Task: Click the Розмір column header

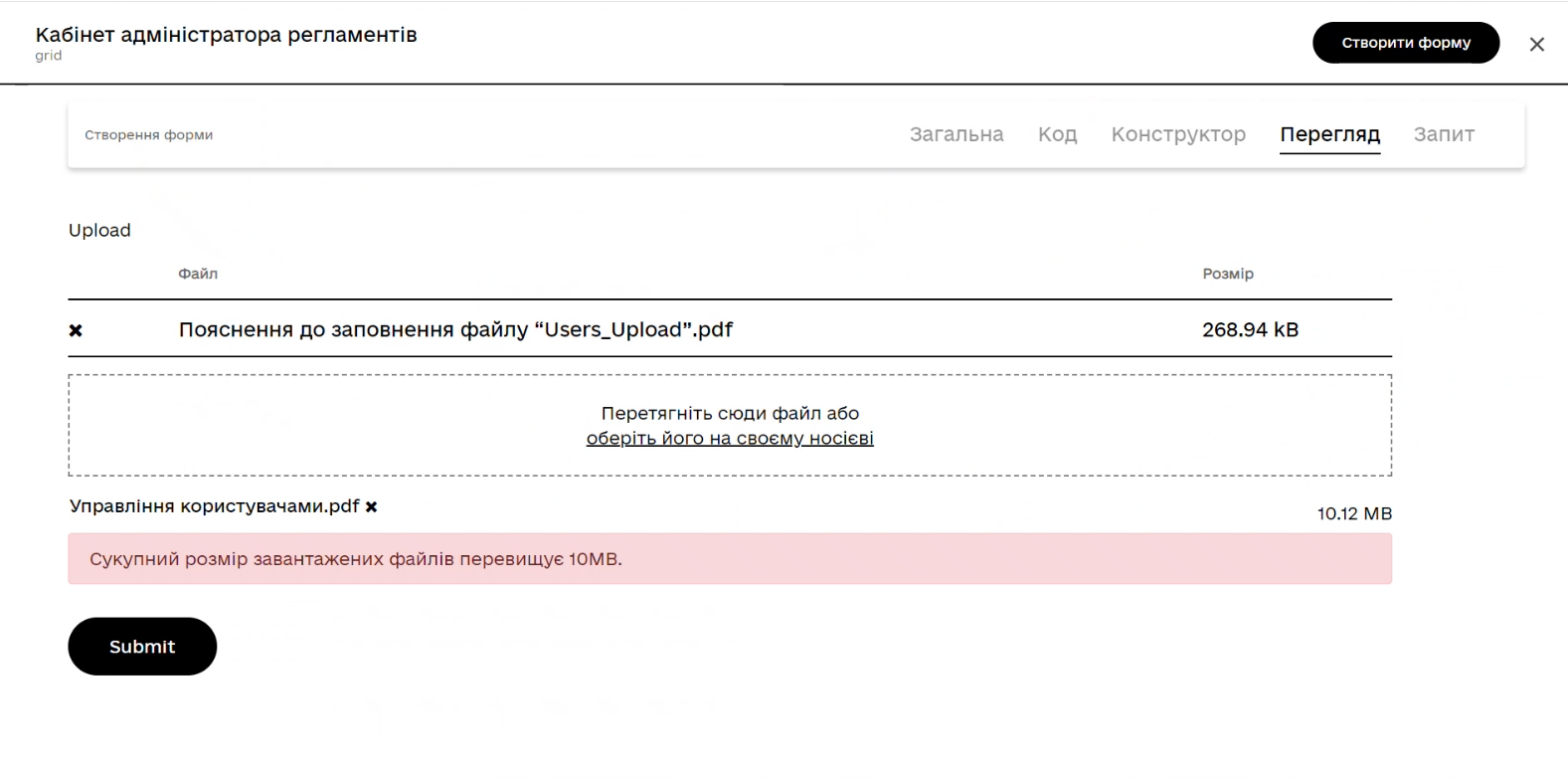Action: click(x=1228, y=274)
